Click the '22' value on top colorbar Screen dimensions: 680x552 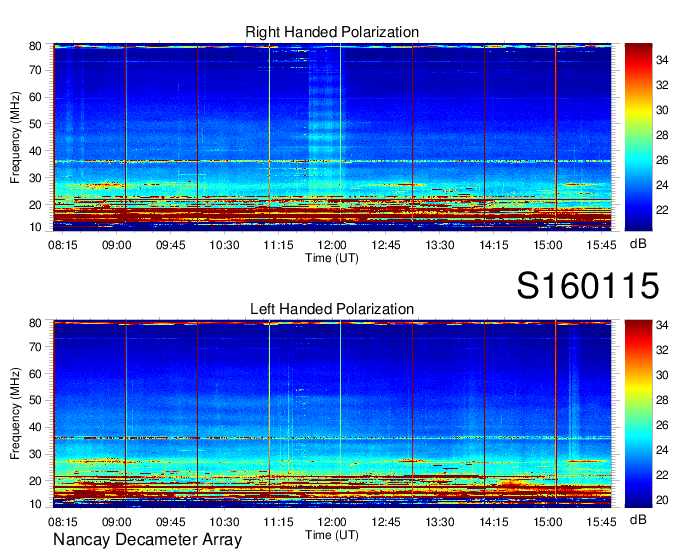coord(662,210)
